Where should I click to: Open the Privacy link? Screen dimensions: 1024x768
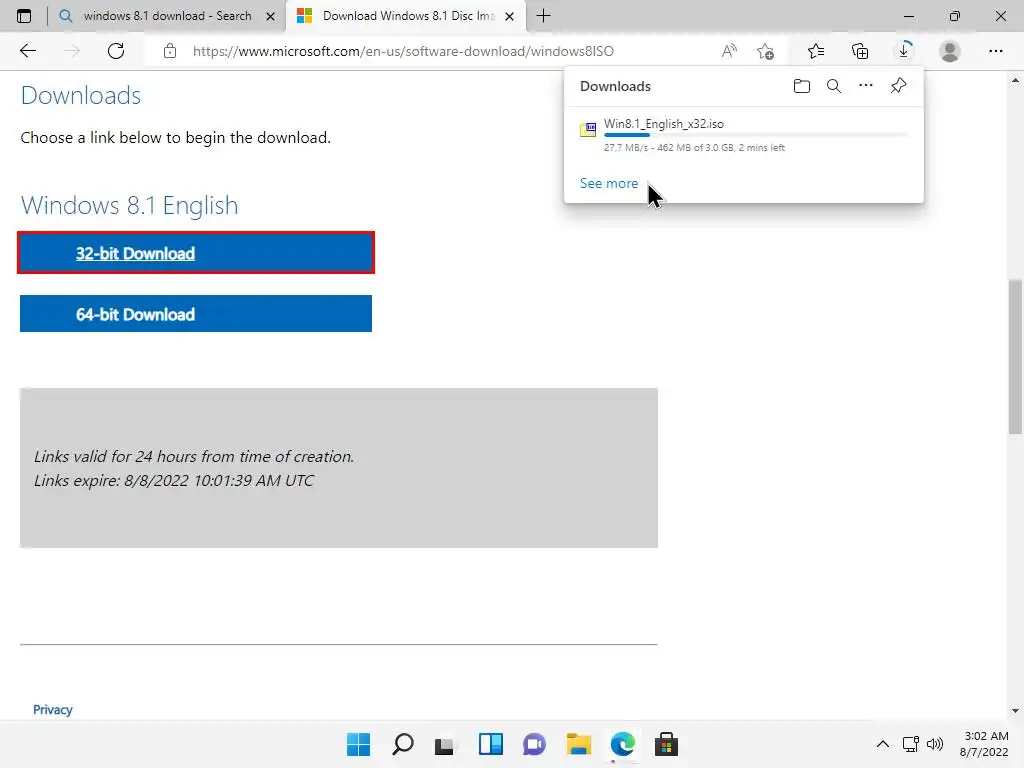tap(53, 709)
